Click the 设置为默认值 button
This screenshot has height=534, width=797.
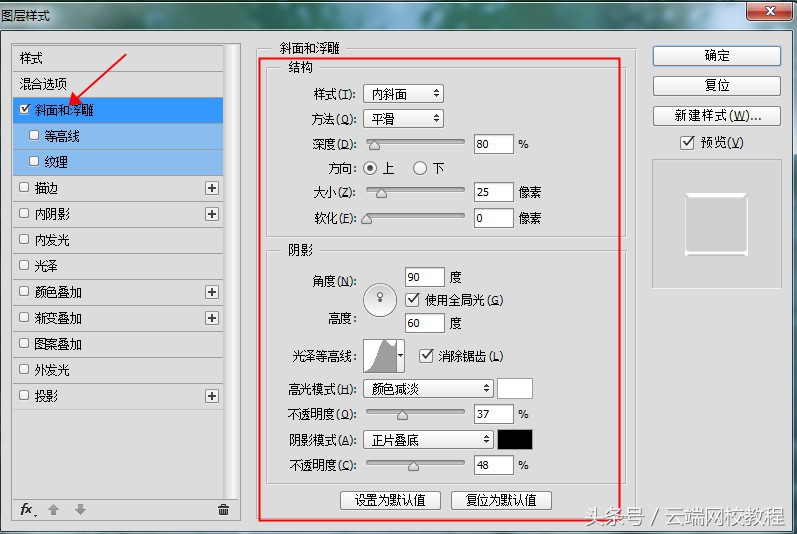[x=390, y=500]
